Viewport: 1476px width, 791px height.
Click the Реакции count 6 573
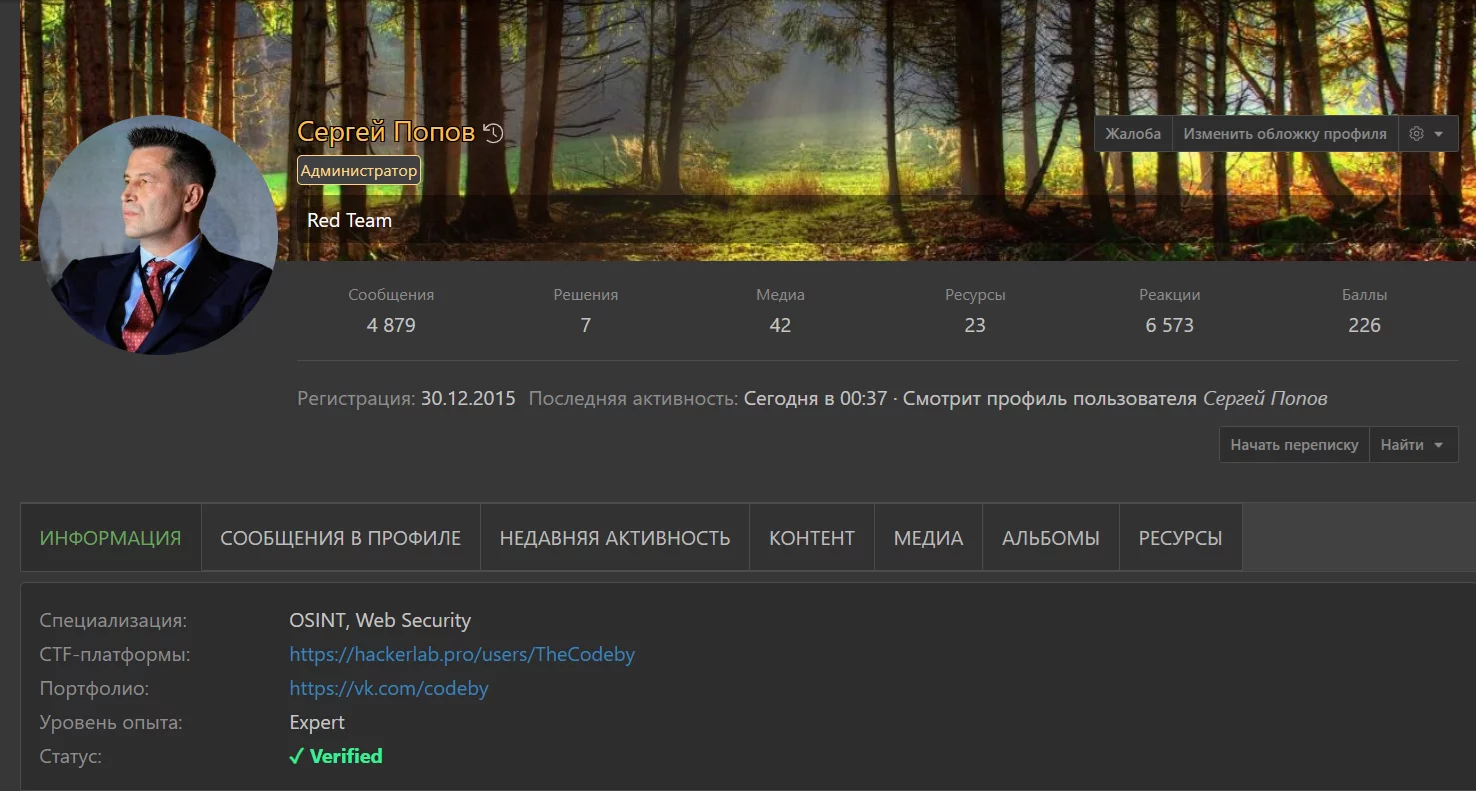1169,324
